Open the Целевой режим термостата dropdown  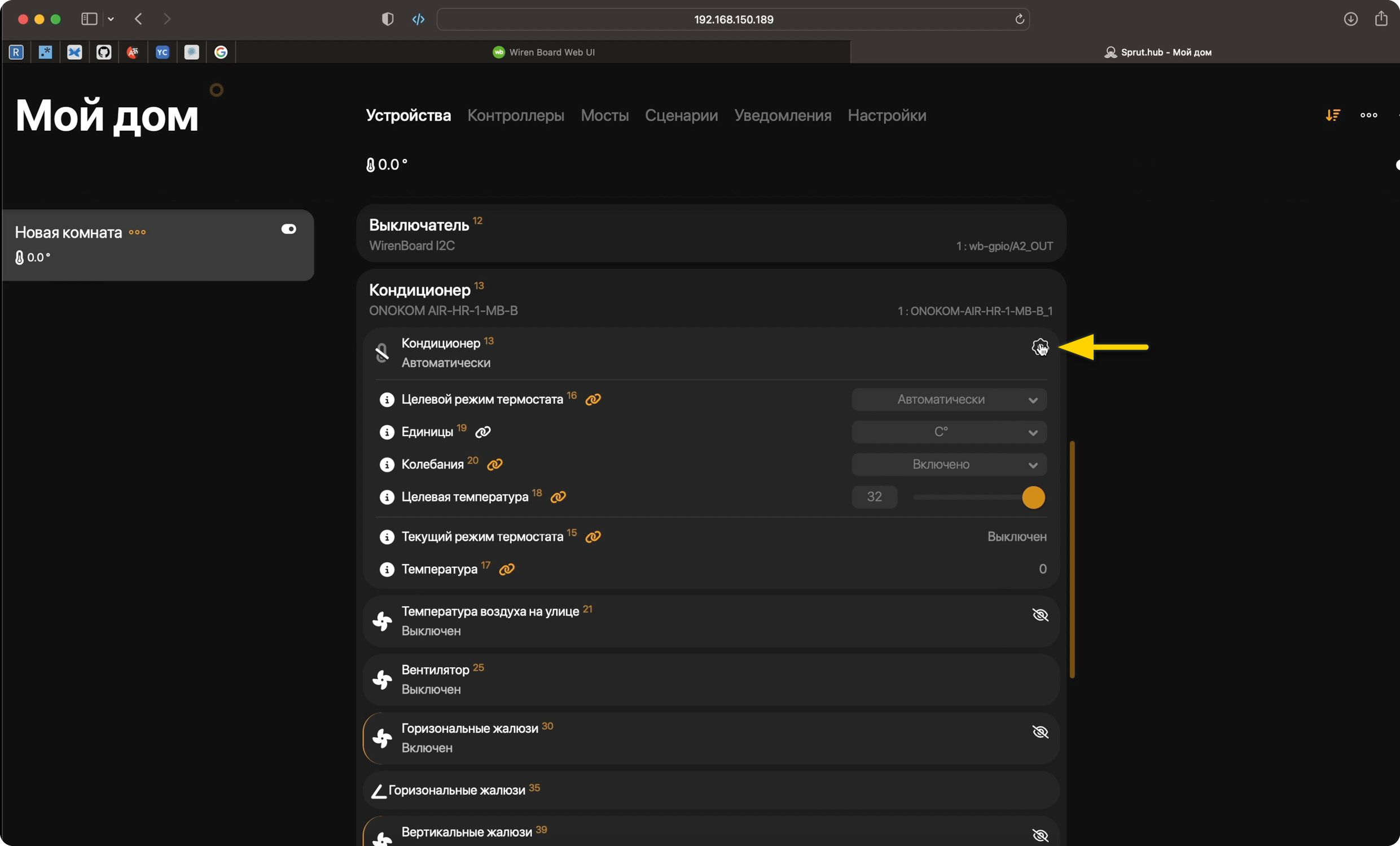tap(949, 400)
